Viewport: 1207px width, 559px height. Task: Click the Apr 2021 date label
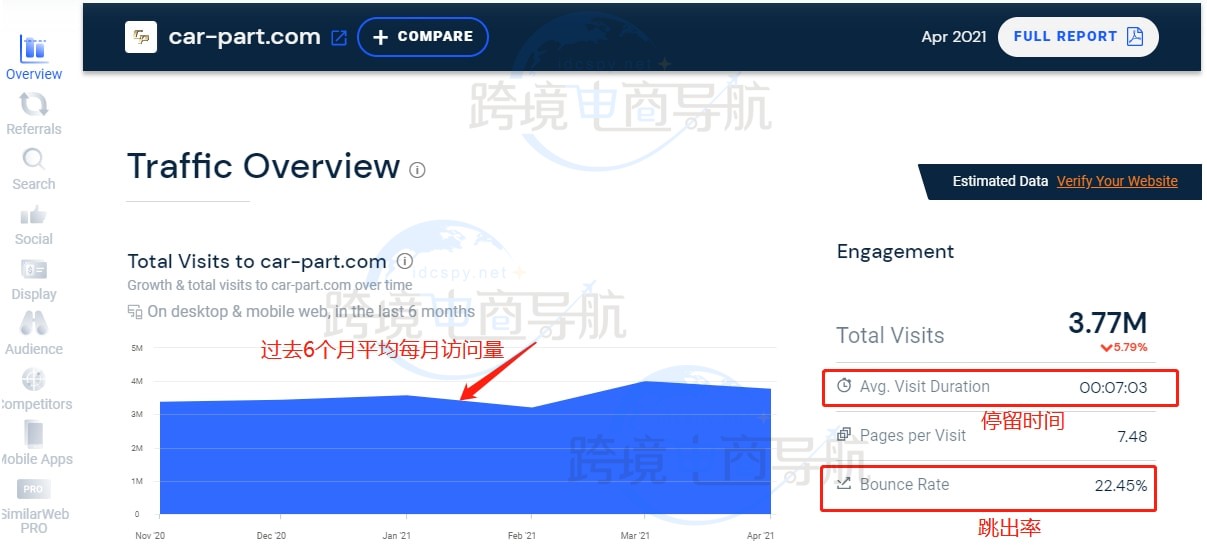pos(954,37)
